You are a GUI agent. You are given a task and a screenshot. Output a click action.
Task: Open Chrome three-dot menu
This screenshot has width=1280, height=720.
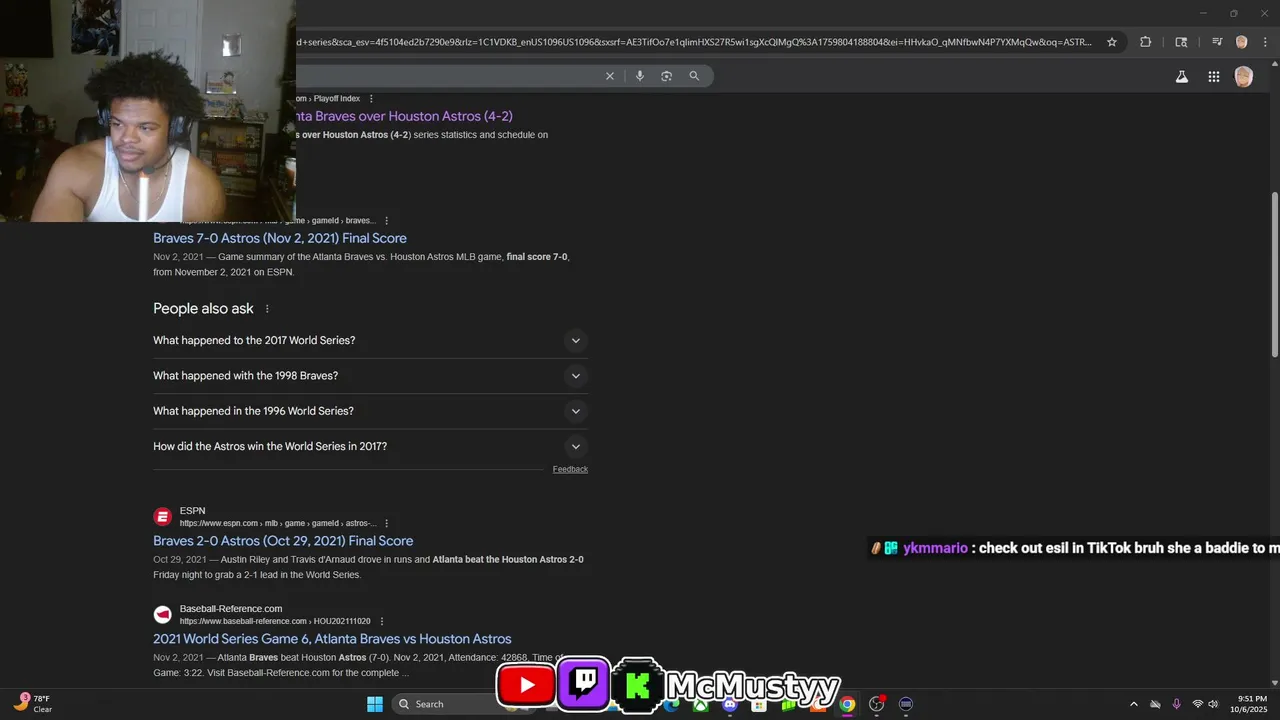pyautogui.click(x=1265, y=42)
